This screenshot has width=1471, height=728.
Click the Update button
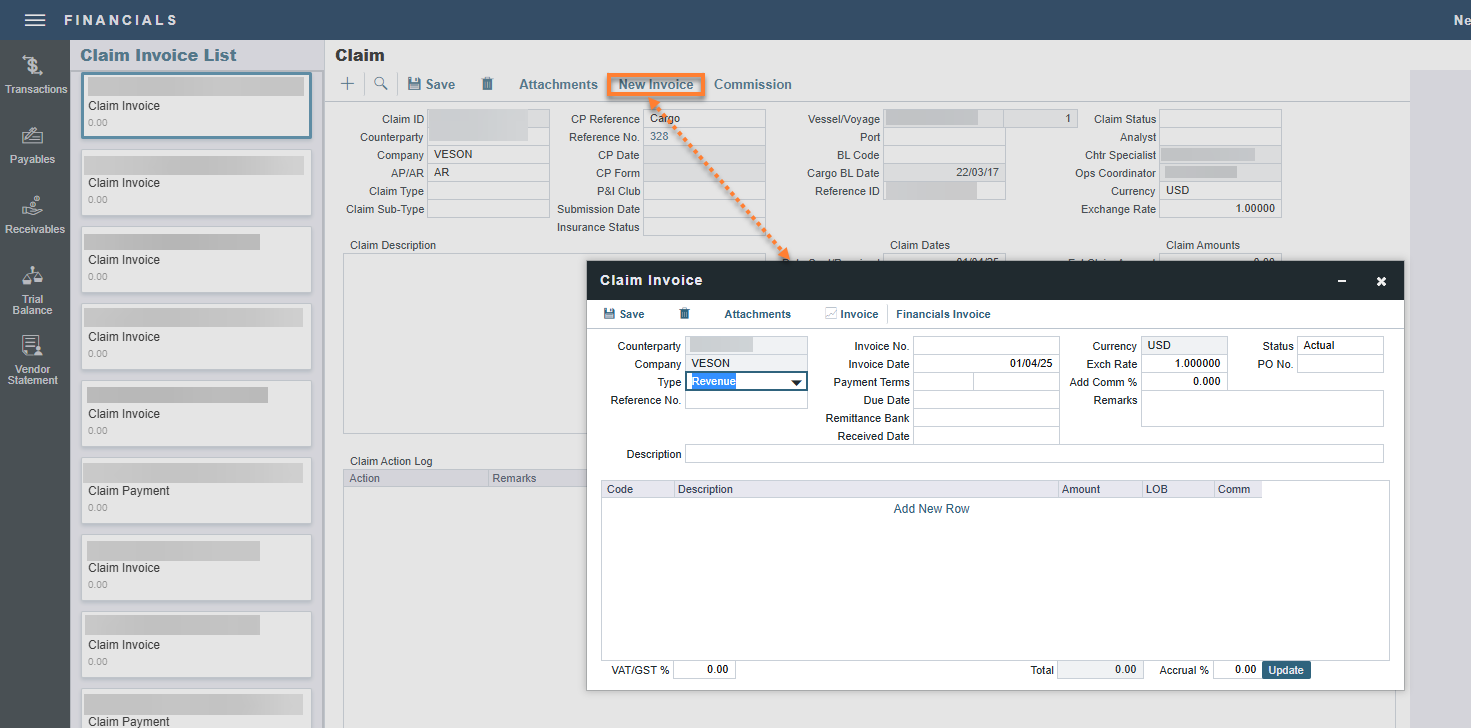1286,670
